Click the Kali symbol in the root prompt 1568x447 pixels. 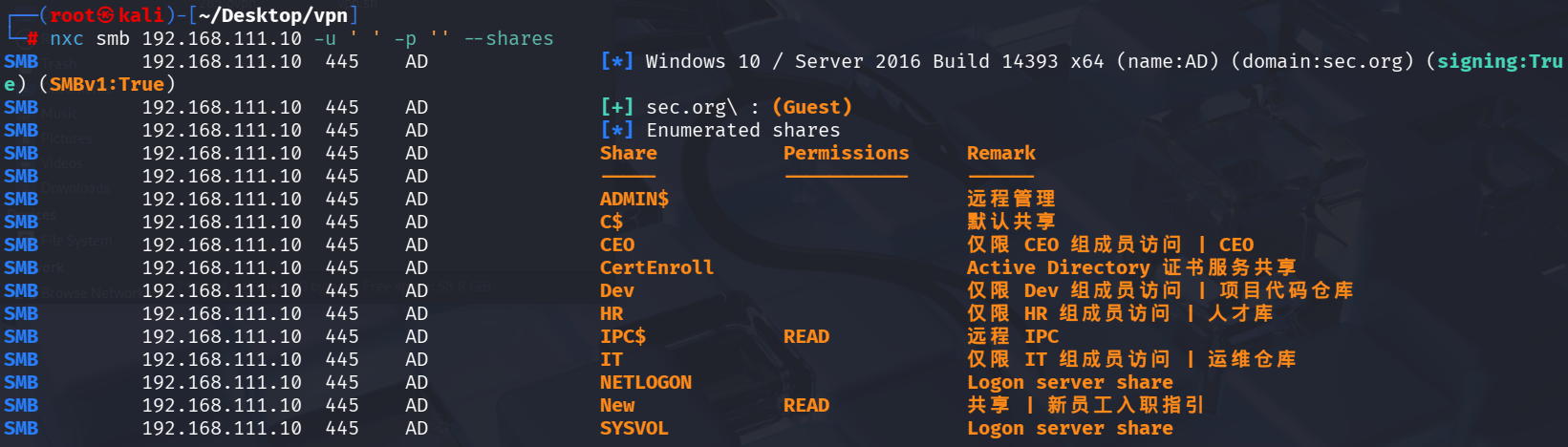click(105, 15)
